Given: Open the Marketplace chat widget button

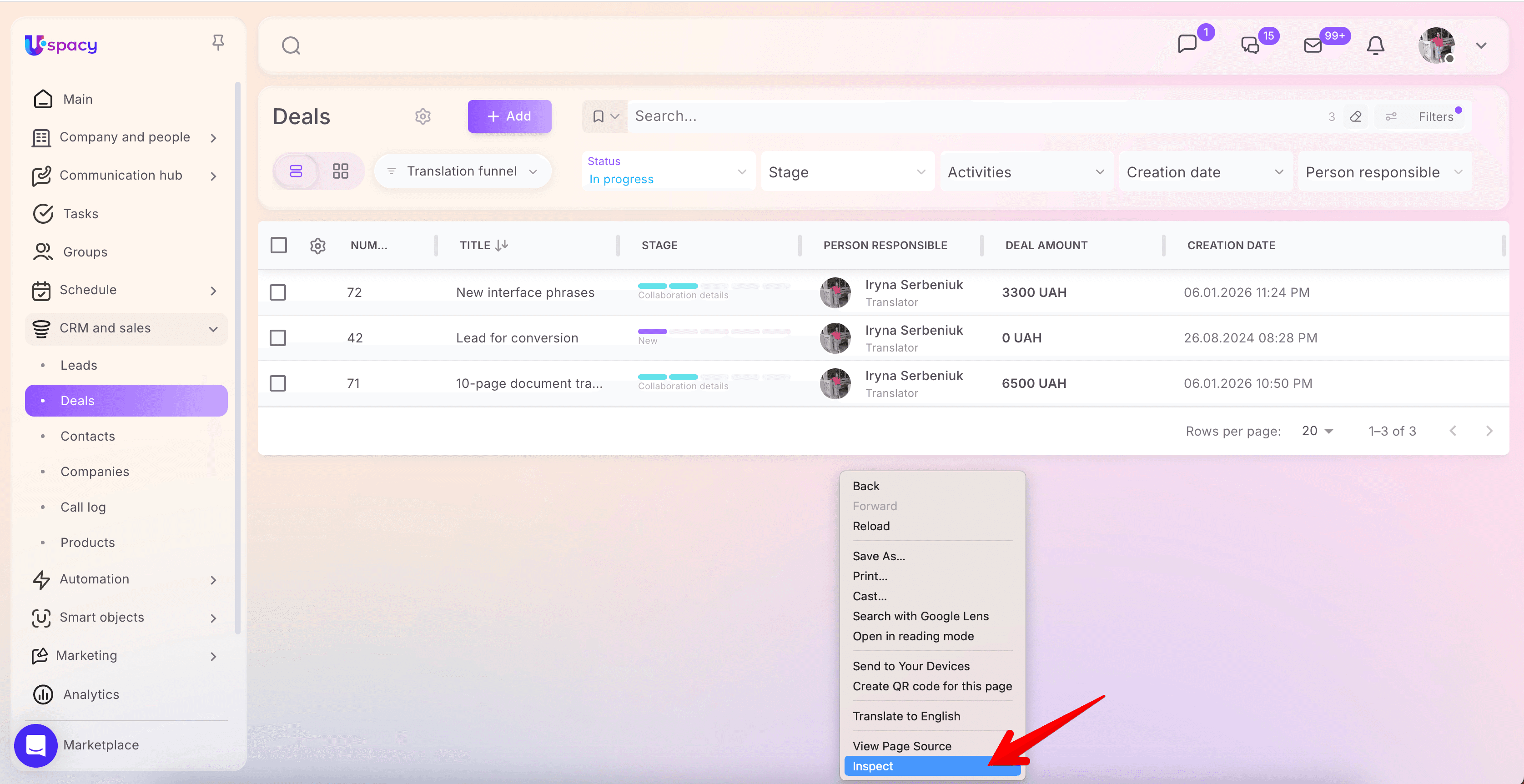Looking at the screenshot, I should pyautogui.click(x=35, y=745).
